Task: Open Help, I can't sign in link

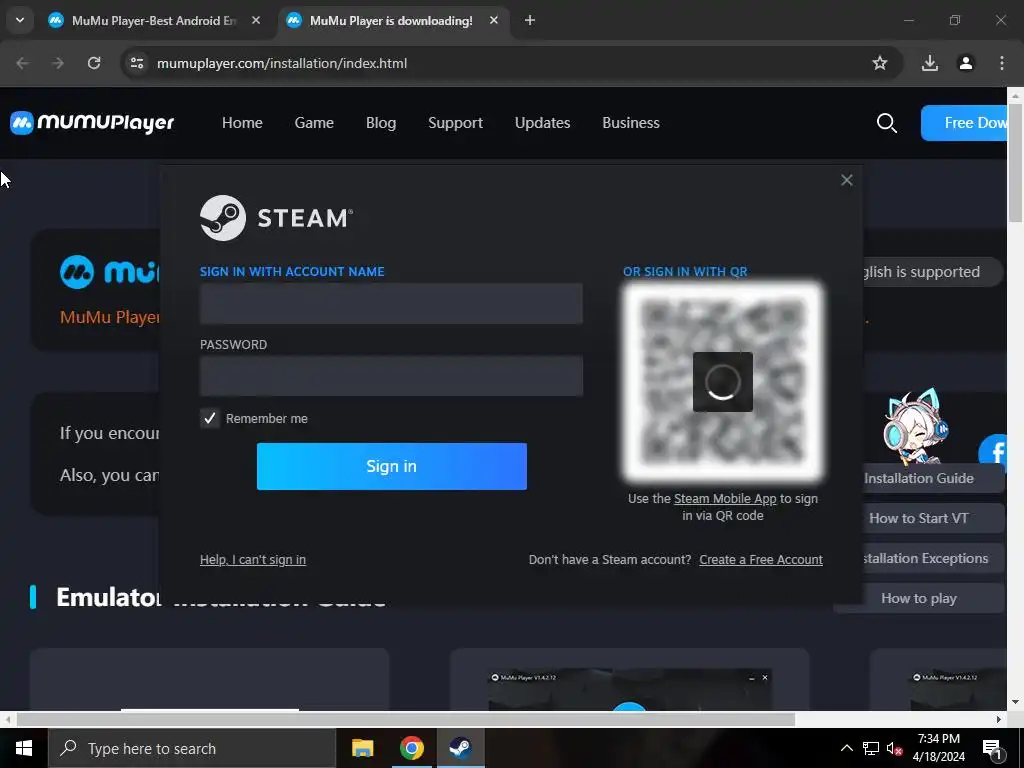Action: 253,560
